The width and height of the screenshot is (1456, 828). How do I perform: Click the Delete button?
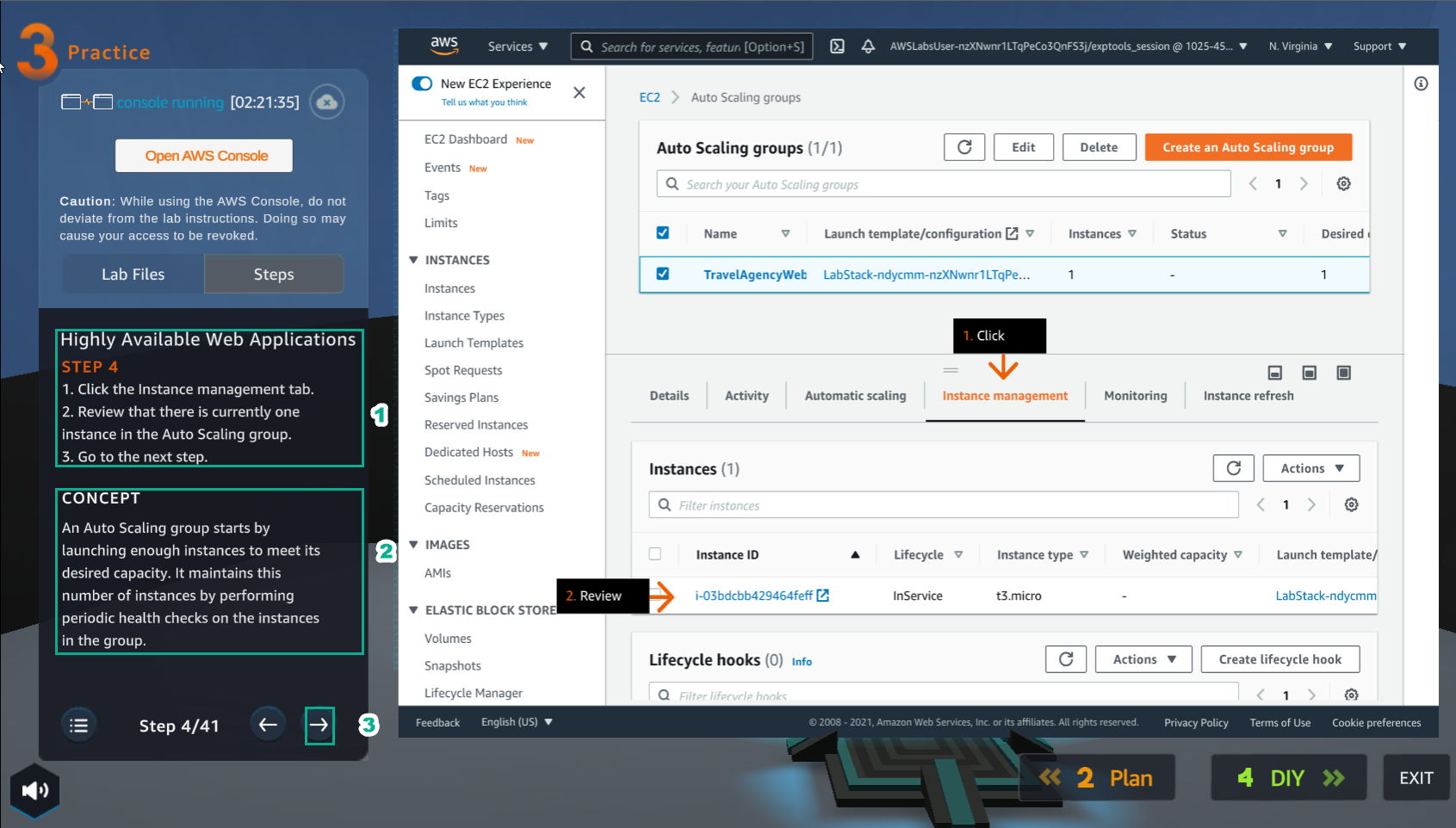click(1100, 147)
